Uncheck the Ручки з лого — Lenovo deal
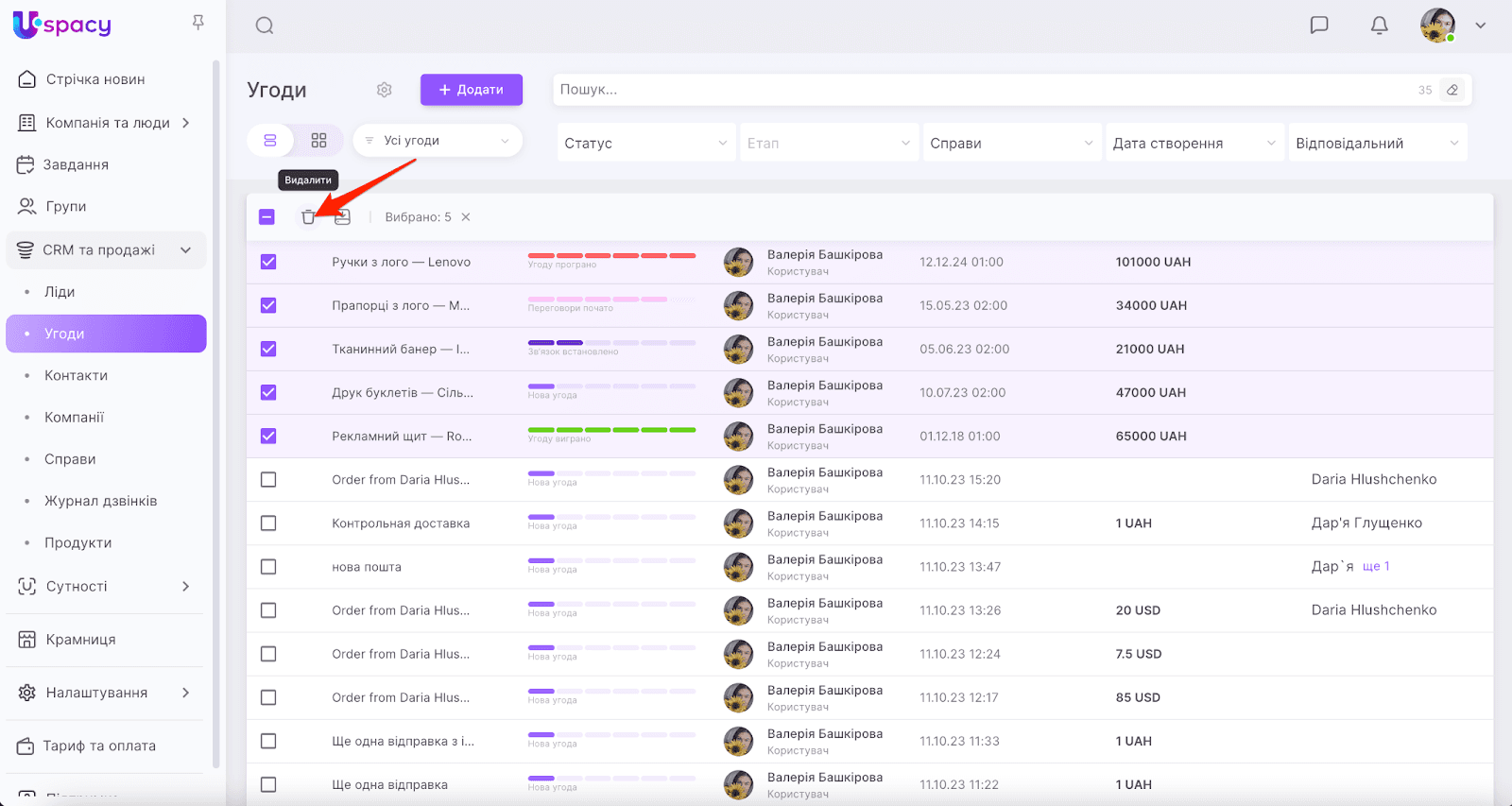Screen dimensions: 1512x806 pos(268,262)
